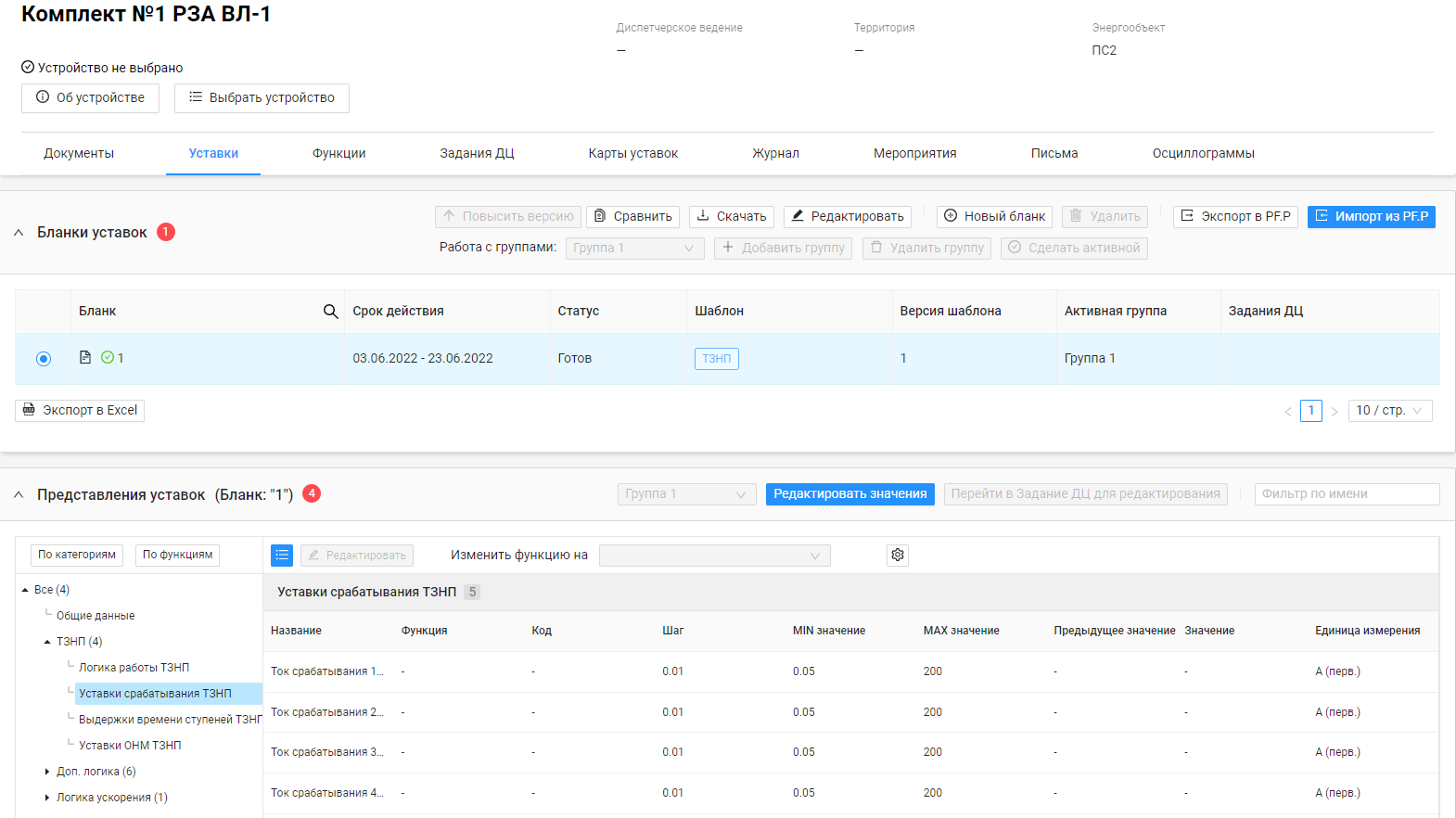This screenshot has width=1456, height=818.
Task: Click the Экспорт в Excel button
Action: pyautogui.click(x=80, y=411)
